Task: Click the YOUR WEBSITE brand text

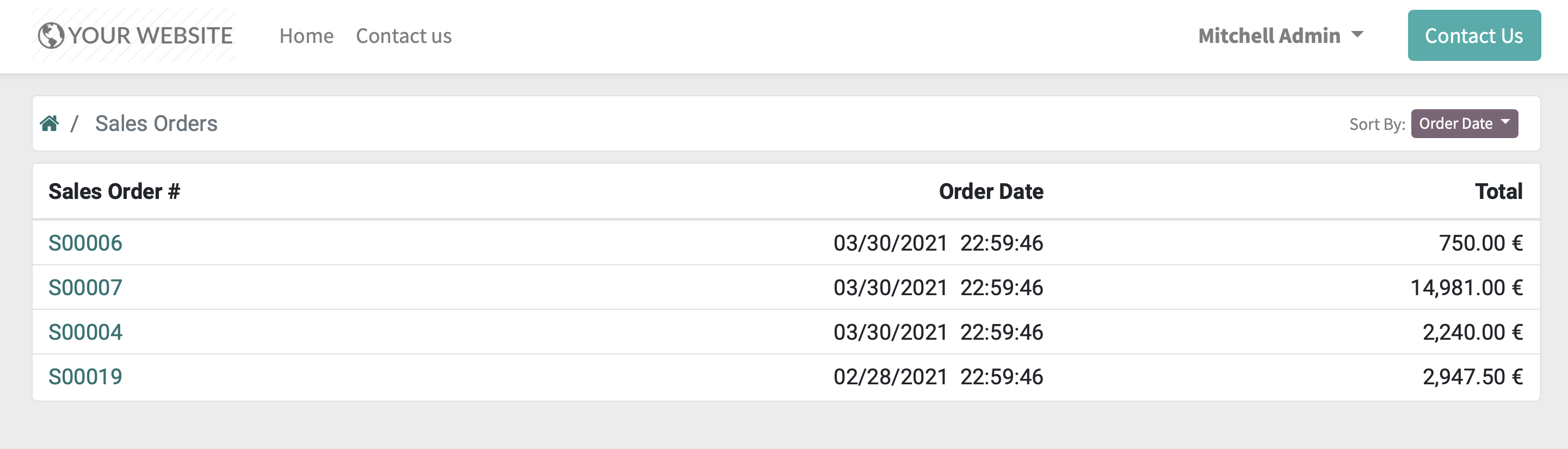Action: tap(150, 35)
